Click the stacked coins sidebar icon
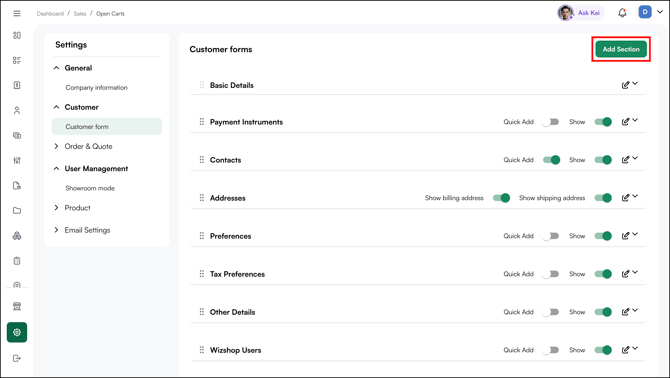The width and height of the screenshot is (670, 378). [x=17, y=135]
